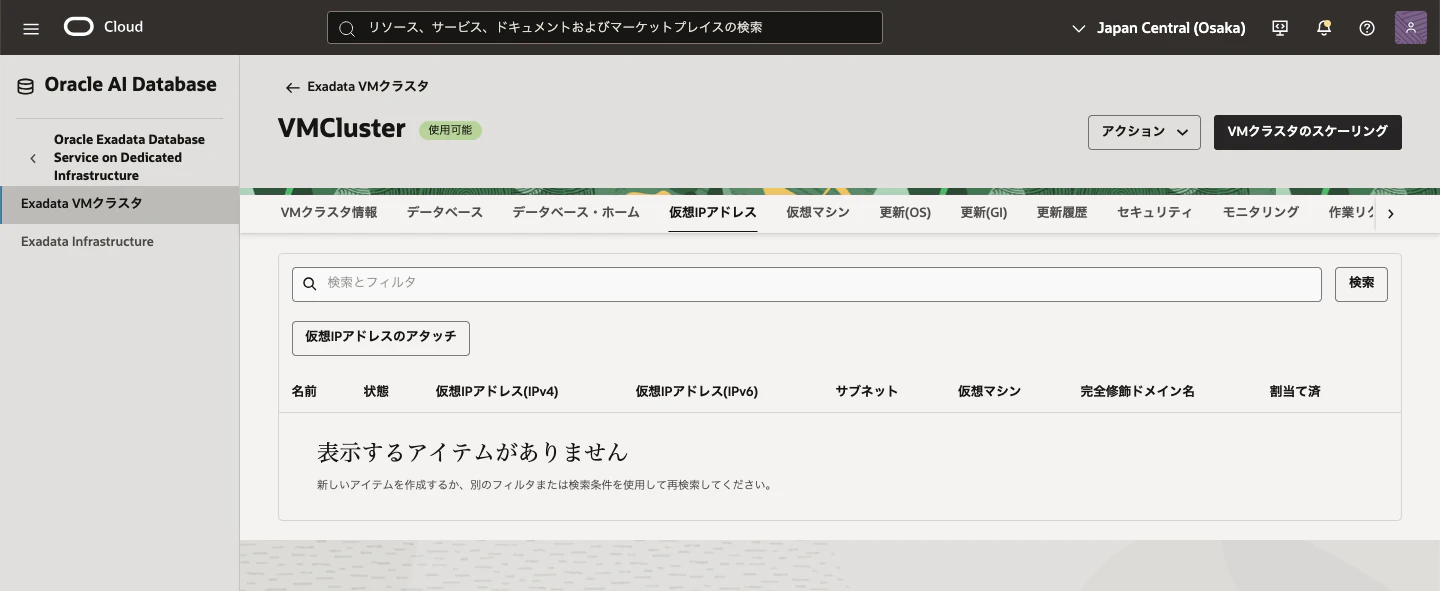Expand the アクション dropdown button

click(1144, 132)
